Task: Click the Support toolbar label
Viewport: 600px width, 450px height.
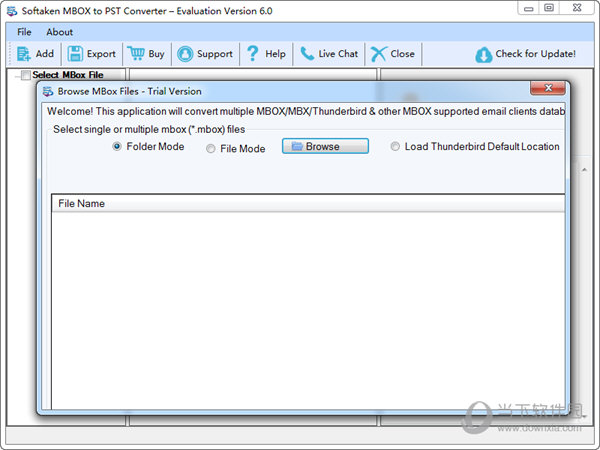Action: pyautogui.click(x=215, y=54)
